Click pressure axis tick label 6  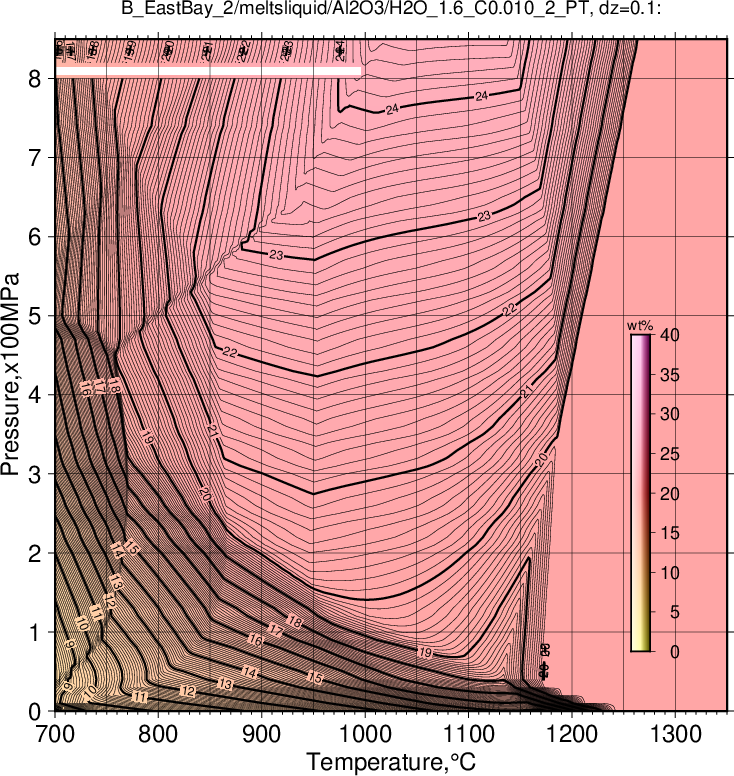(x=34, y=237)
